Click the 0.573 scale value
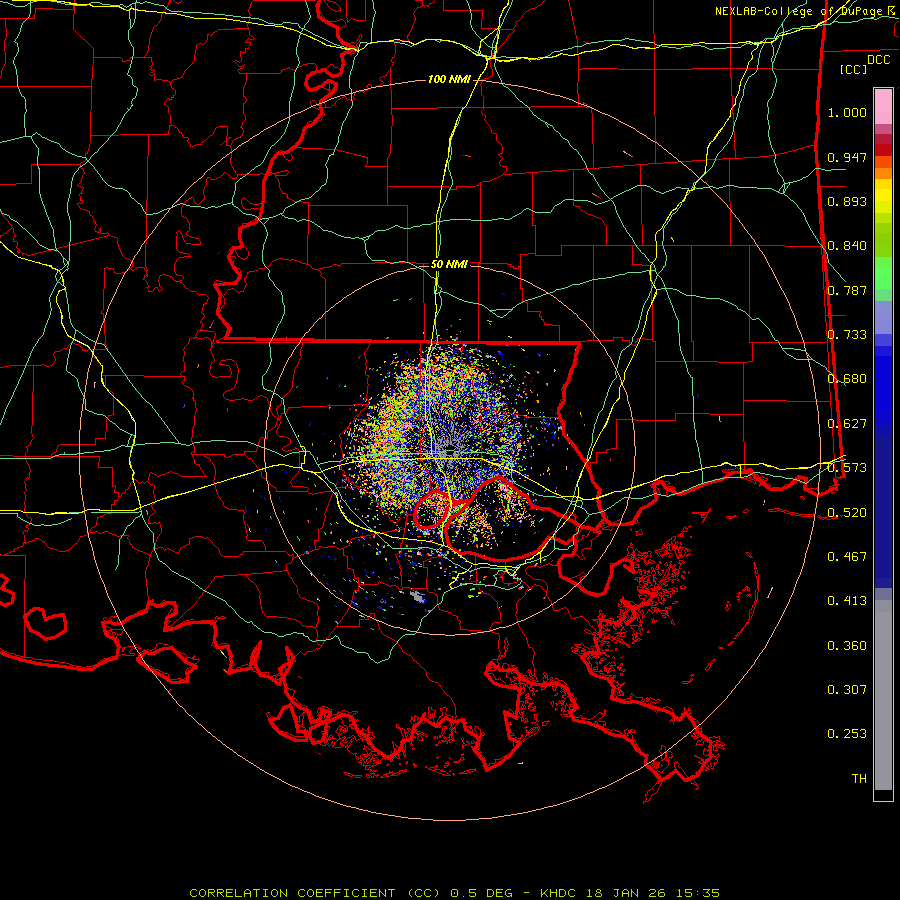 click(847, 468)
